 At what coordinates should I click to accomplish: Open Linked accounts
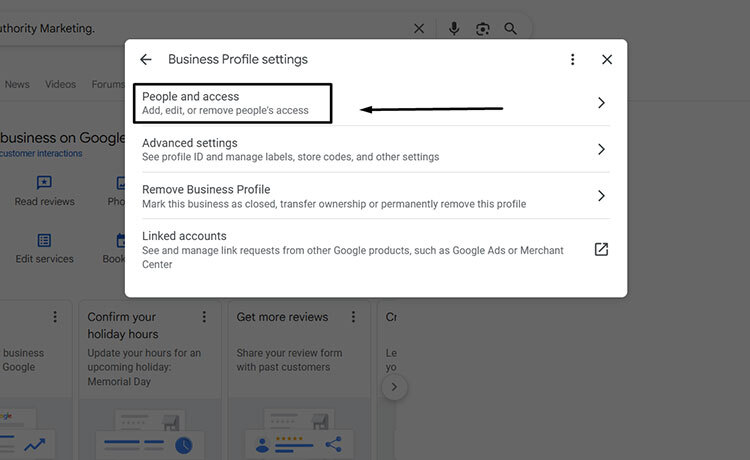(375, 250)
